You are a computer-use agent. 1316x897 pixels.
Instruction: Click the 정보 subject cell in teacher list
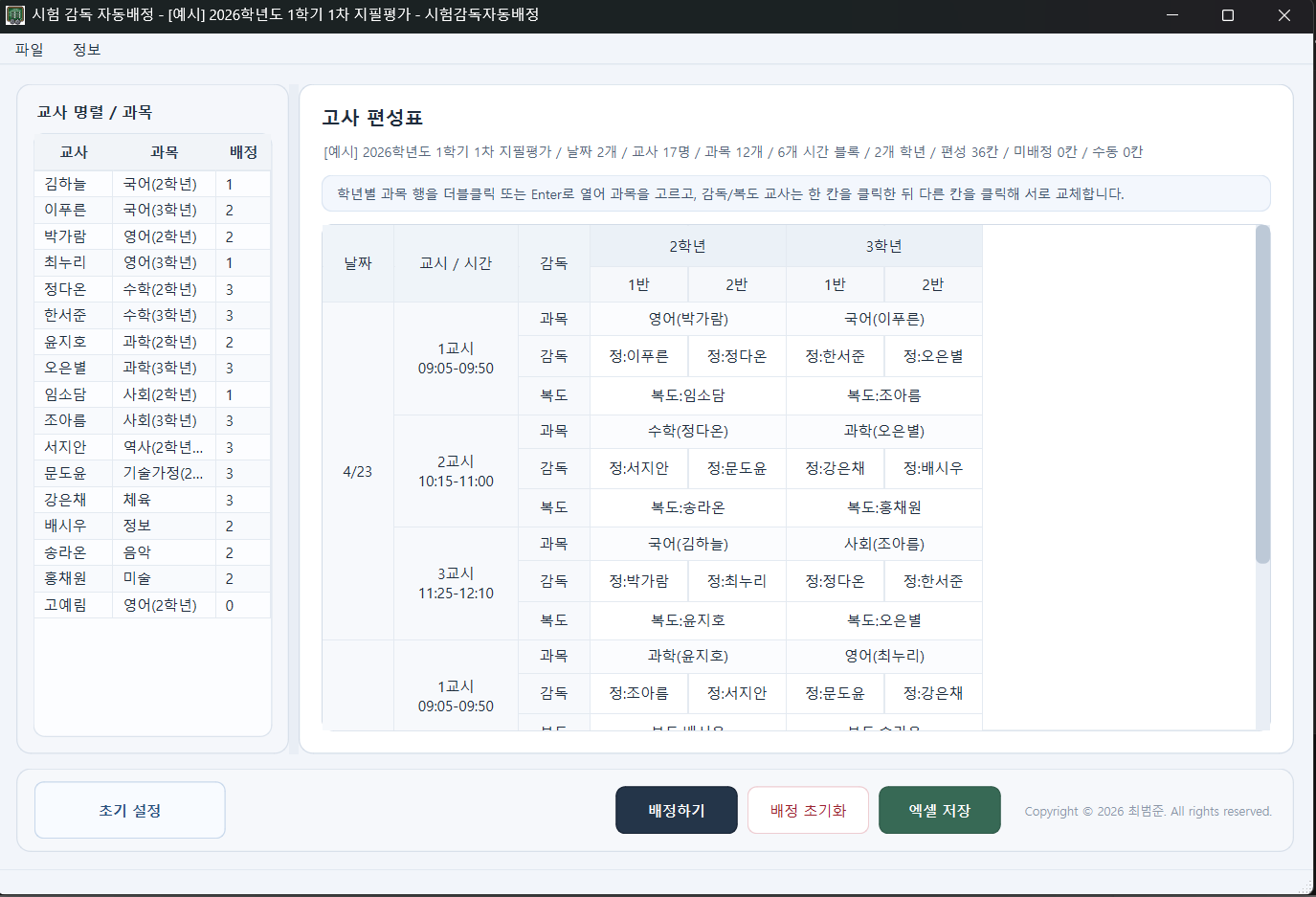164,526
